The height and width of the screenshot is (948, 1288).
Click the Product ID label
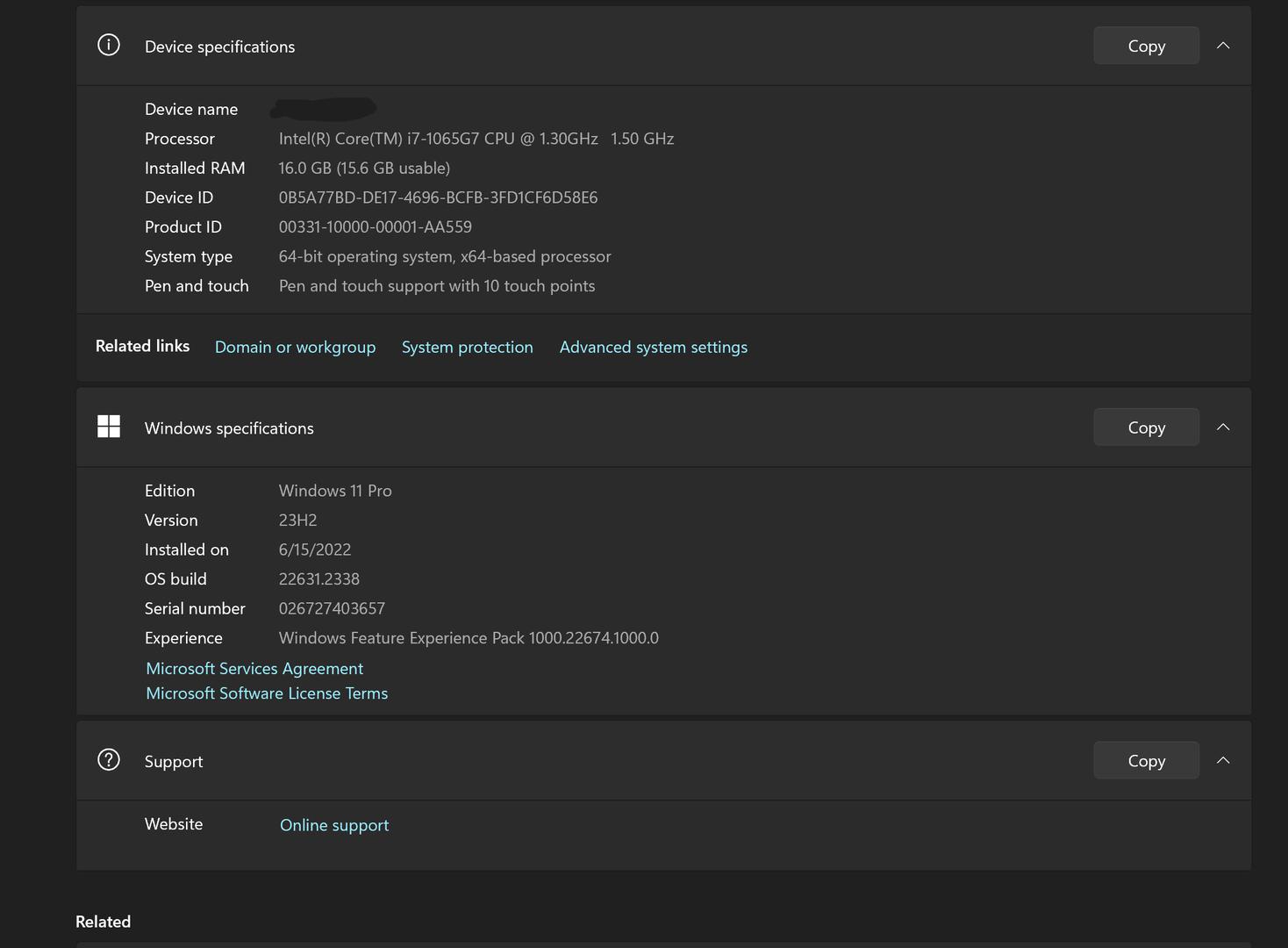pyautogui.click(x=183, y=227)
